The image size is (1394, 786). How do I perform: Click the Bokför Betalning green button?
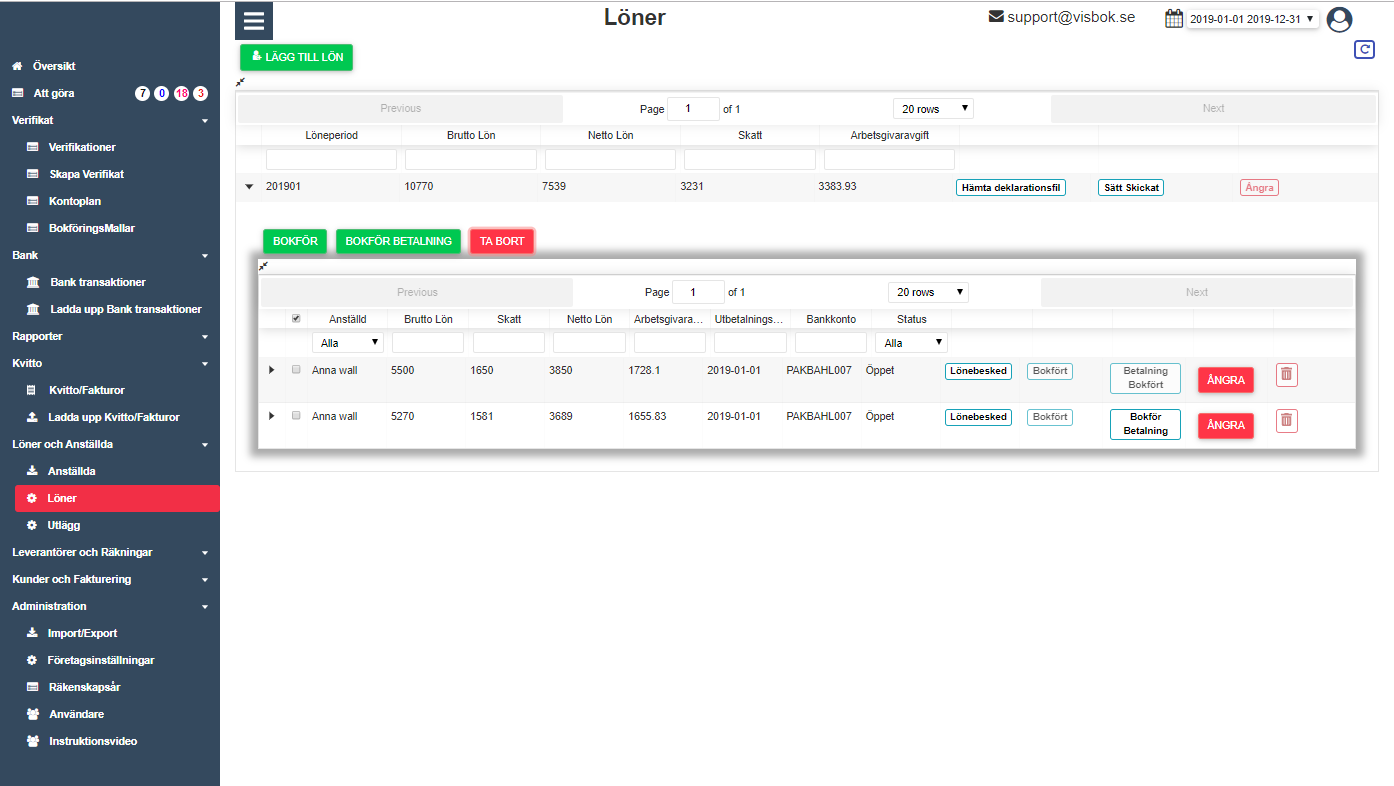point(398,241)
